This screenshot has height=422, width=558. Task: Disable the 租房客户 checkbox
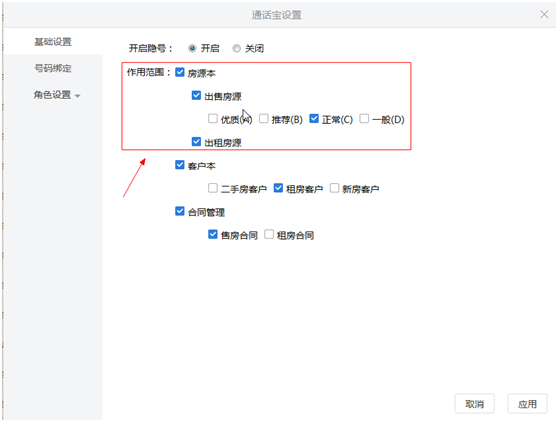278,188
